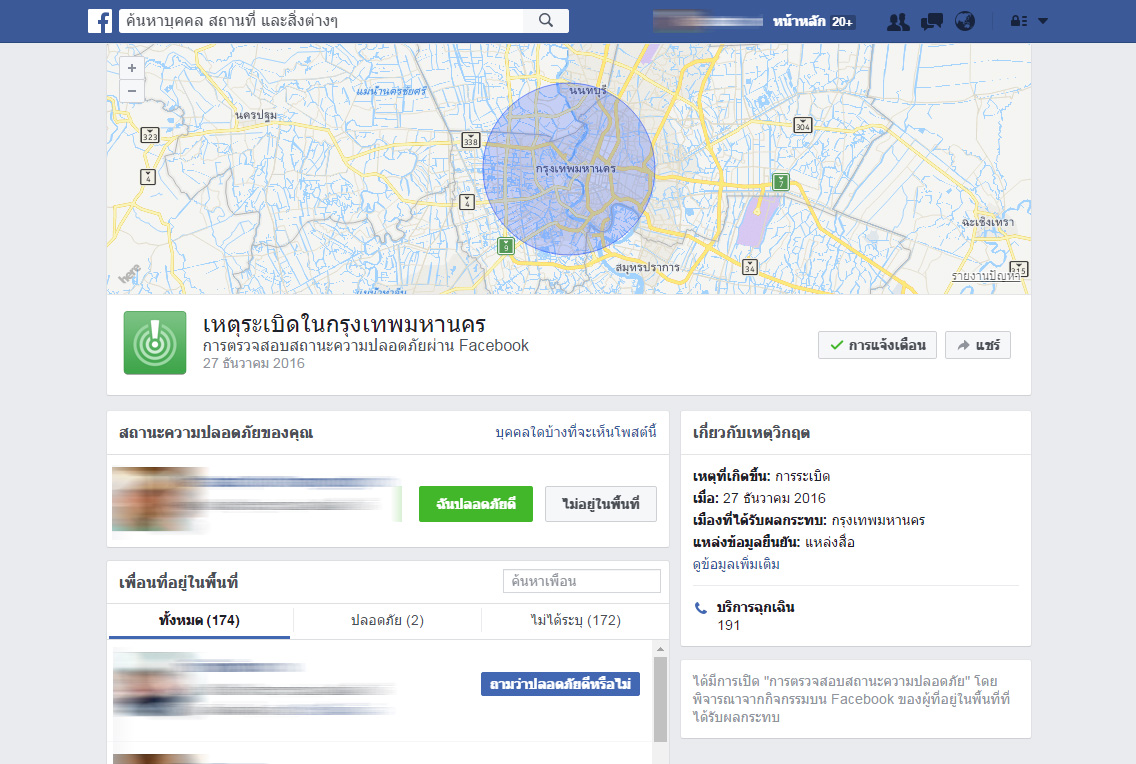Click the แชร์ share button
Image resolution: width=1136 pixels, height=764 pixels.
pos(978,345)
